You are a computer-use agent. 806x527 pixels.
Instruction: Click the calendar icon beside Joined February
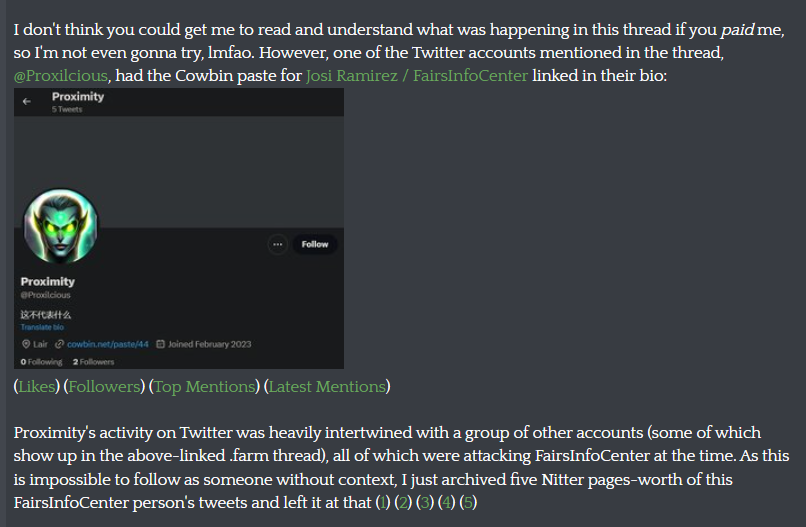[x=161, y=344]
